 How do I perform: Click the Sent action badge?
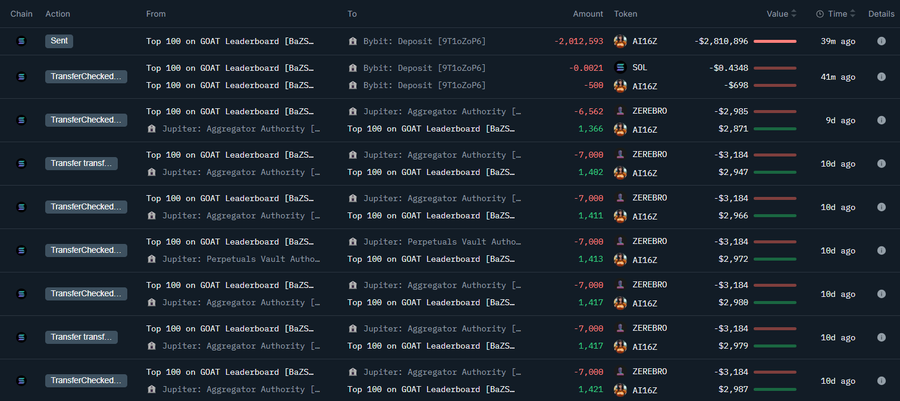click(59, 41)
